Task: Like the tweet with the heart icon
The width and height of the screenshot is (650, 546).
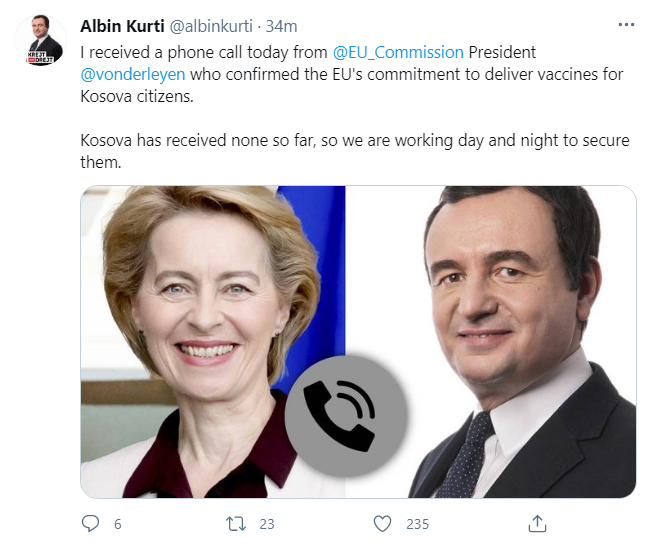Action: click(382, 523)
